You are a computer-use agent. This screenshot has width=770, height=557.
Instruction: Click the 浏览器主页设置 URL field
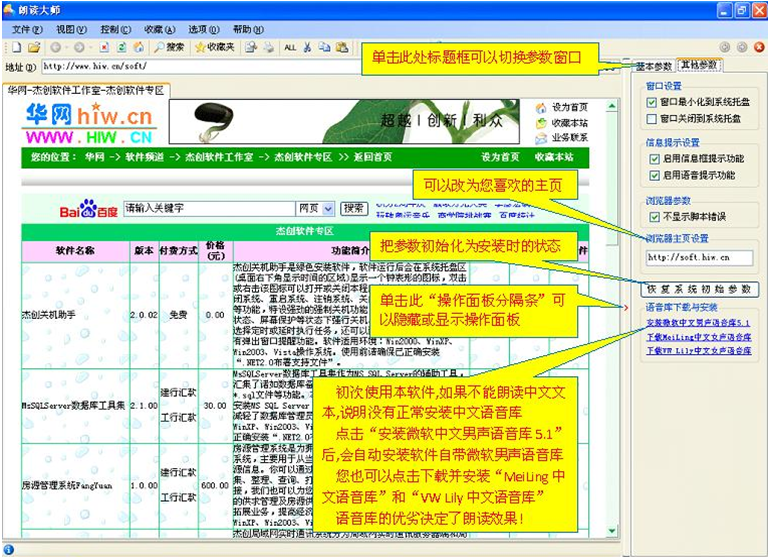pyautogui.click(x=697, y=258)
